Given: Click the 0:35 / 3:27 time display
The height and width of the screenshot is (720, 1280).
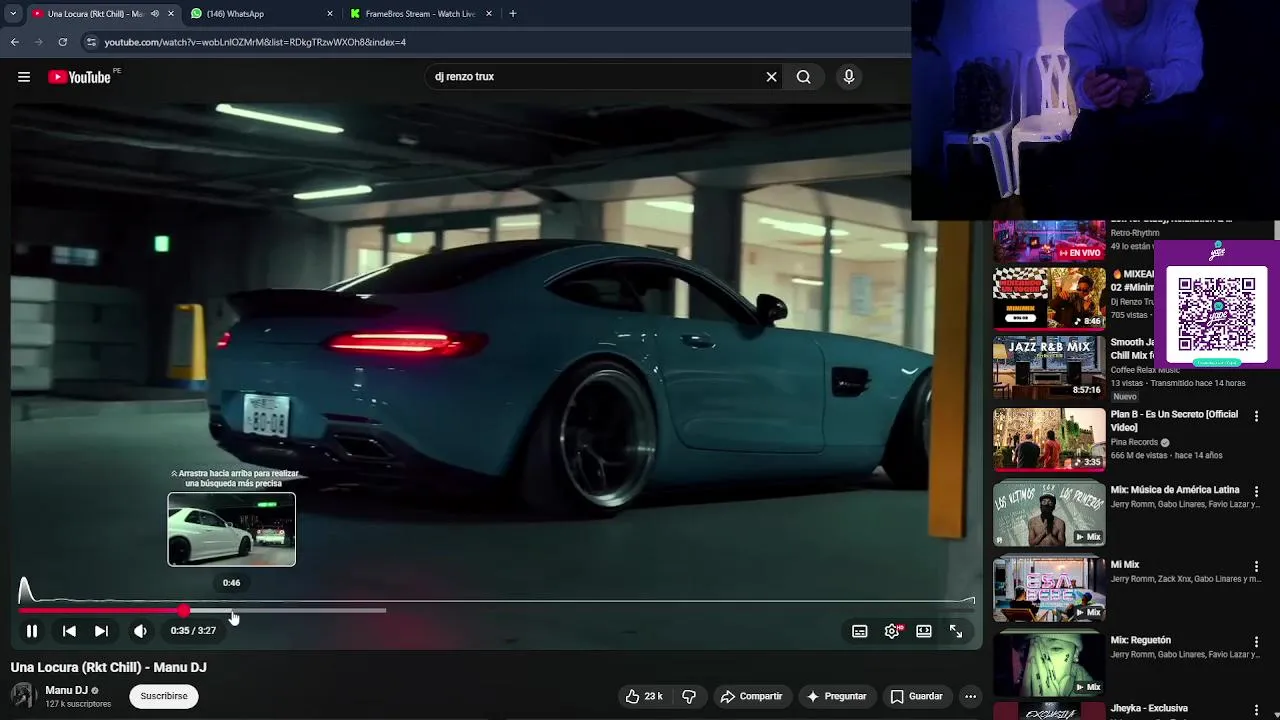Looking at the screenshot, I should (193, 631).
